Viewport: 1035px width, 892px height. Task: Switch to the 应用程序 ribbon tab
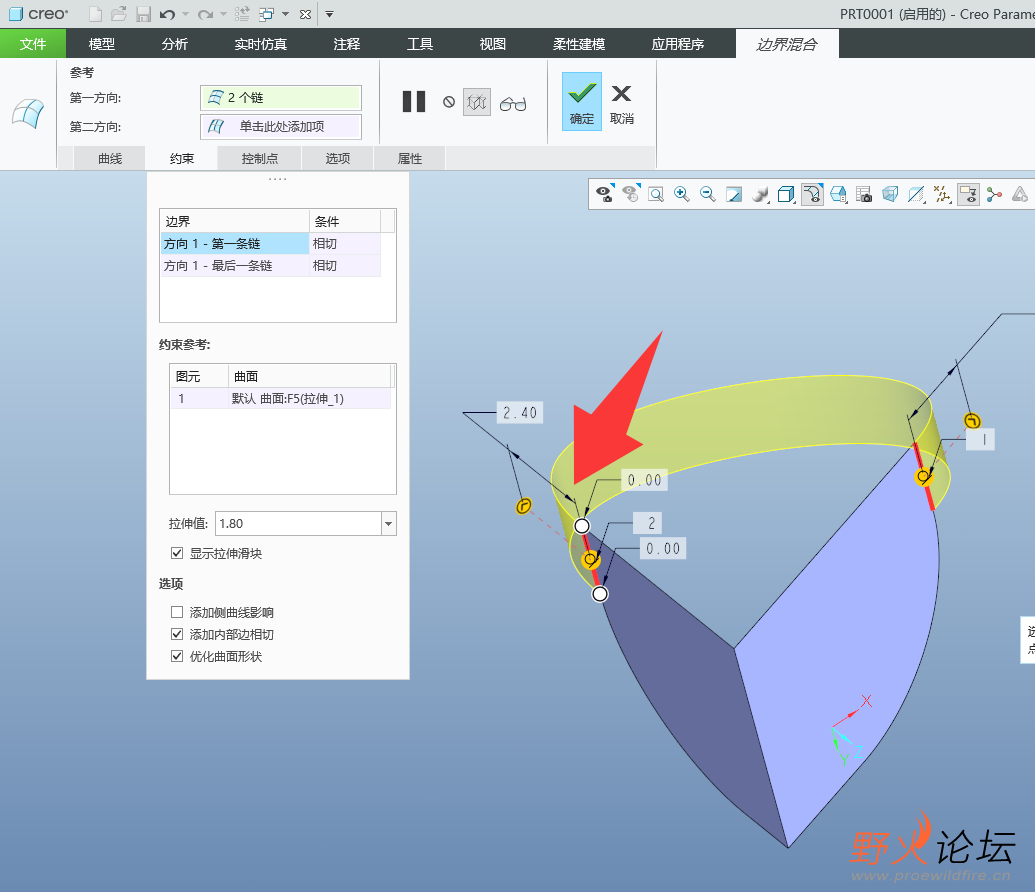point(678,44)
